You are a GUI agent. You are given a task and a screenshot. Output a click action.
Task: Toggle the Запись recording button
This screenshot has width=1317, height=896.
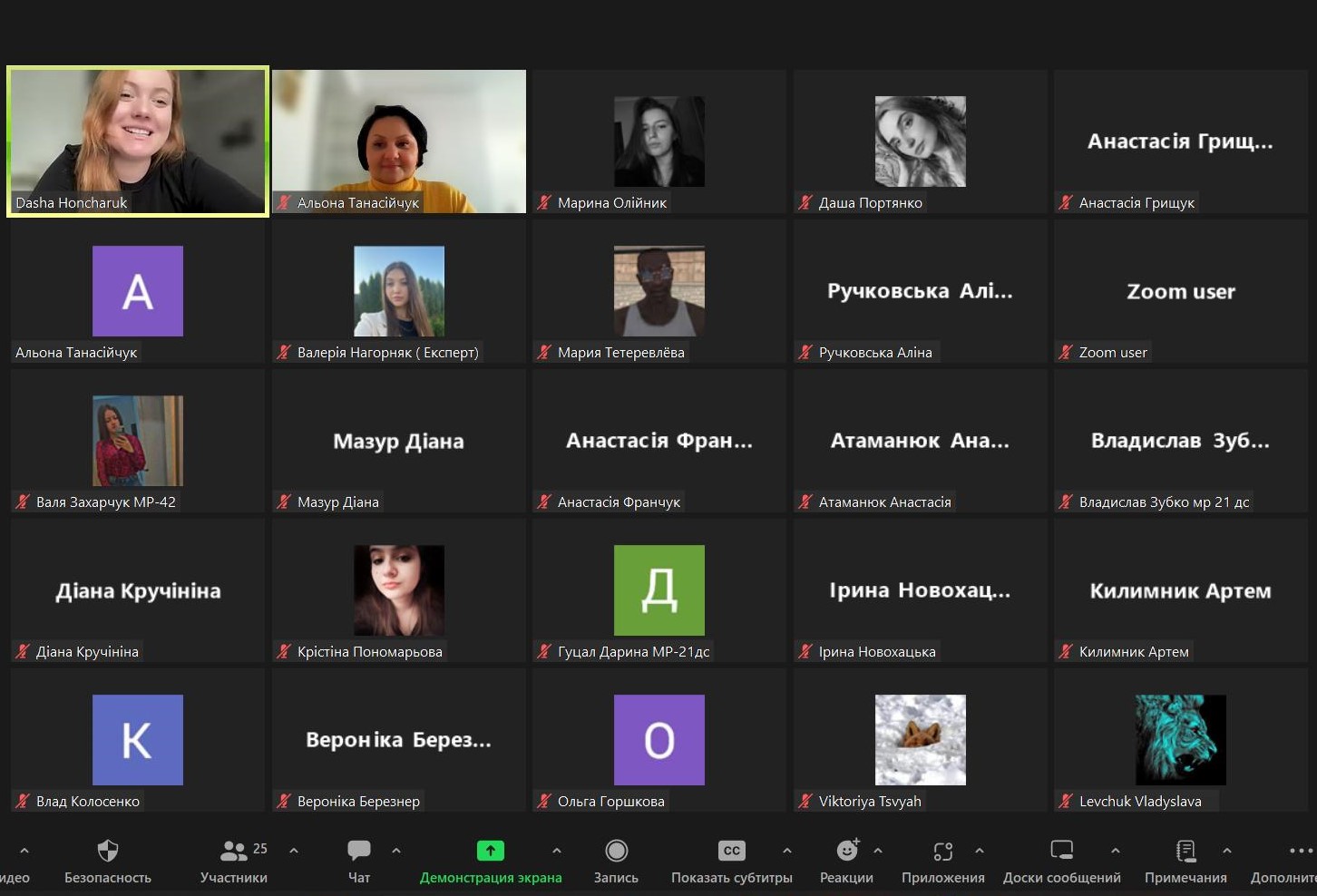pyautogui.click(x=616, y=851)
